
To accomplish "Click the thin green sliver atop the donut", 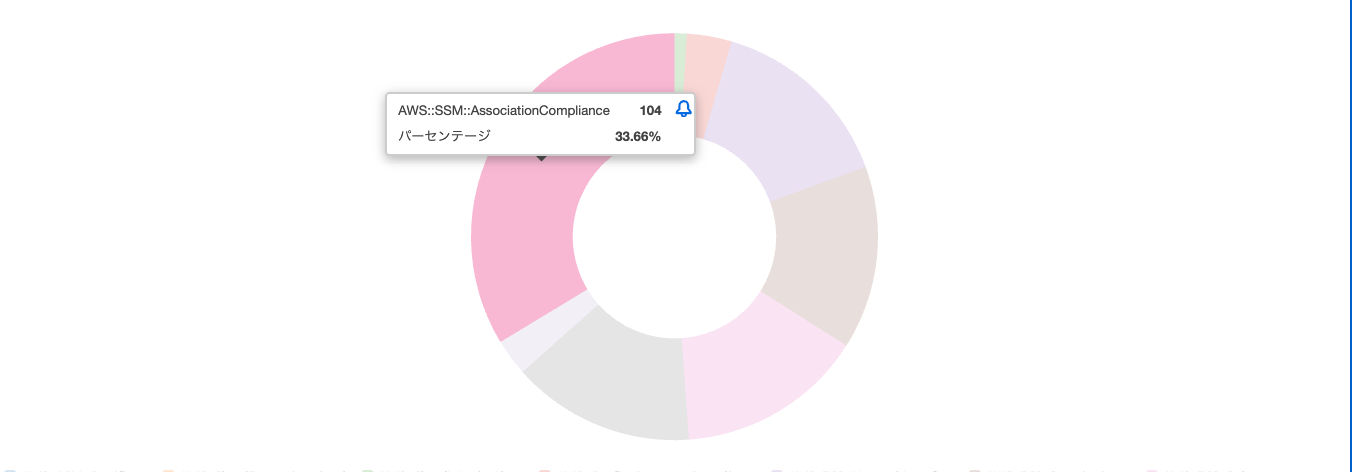I will click(680, 47).
